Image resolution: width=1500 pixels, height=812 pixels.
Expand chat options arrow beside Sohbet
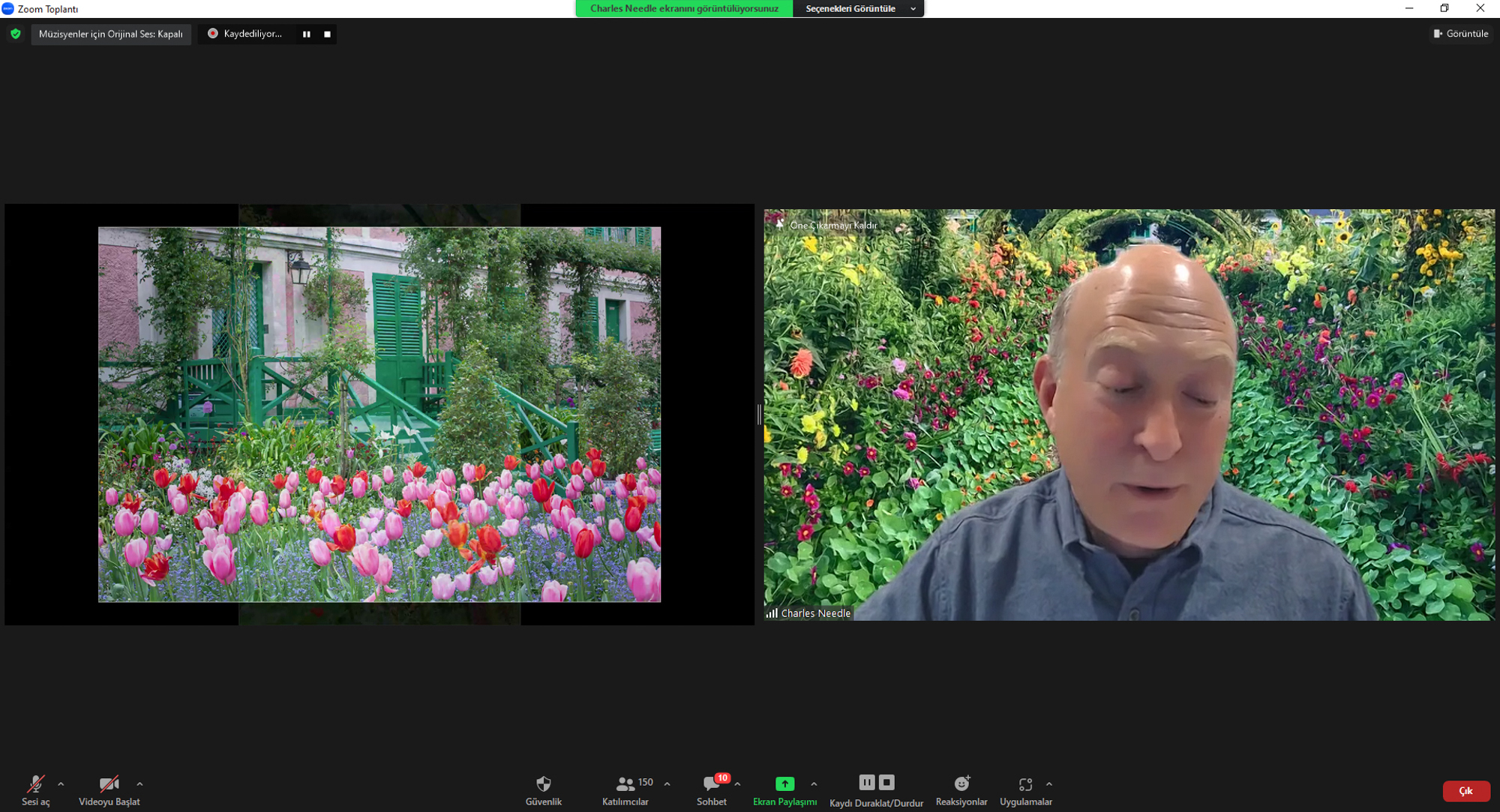pyautogui.click(x=737, y=784)
